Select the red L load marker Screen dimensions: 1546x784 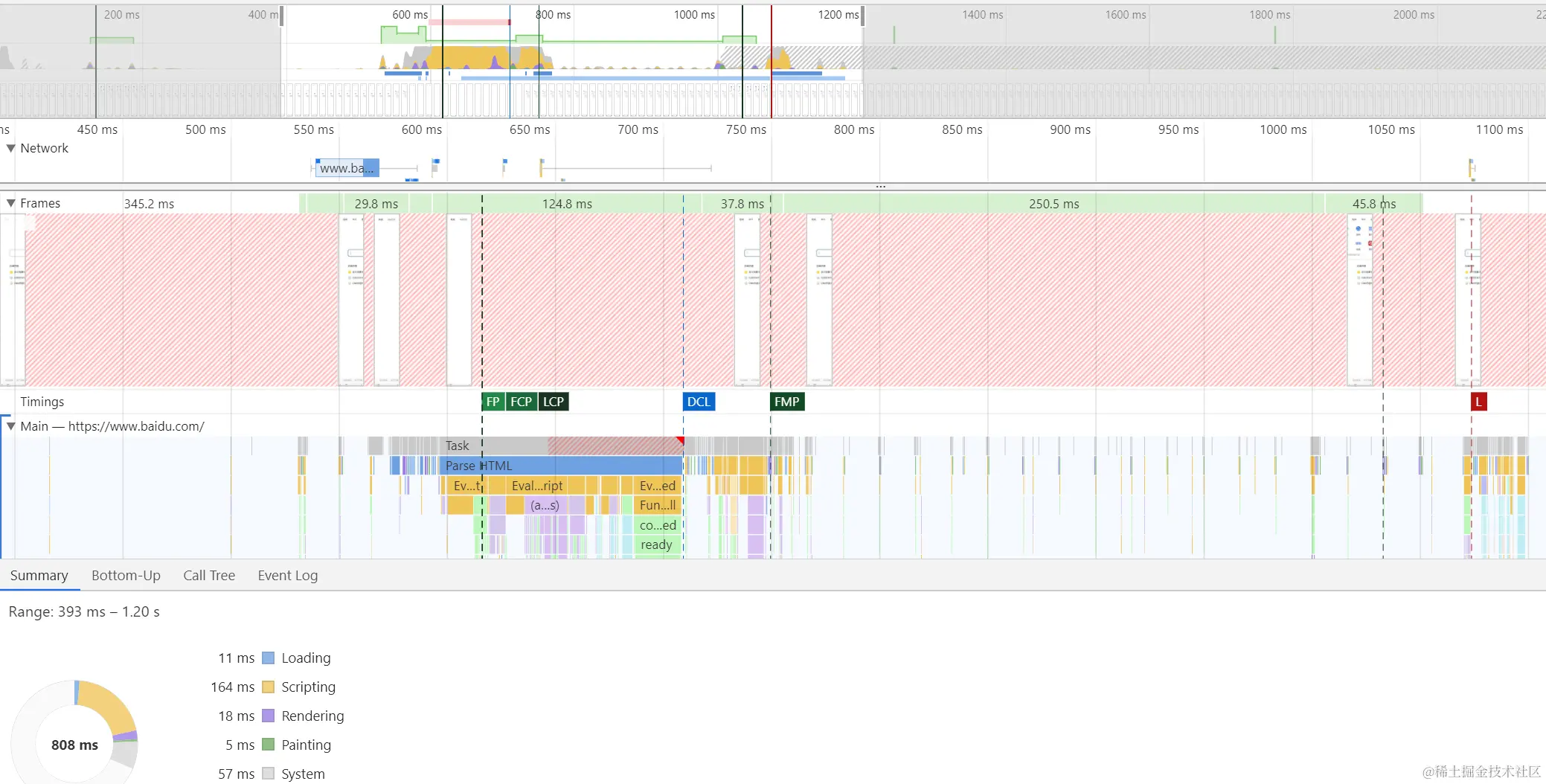[x=1478, y=402]
